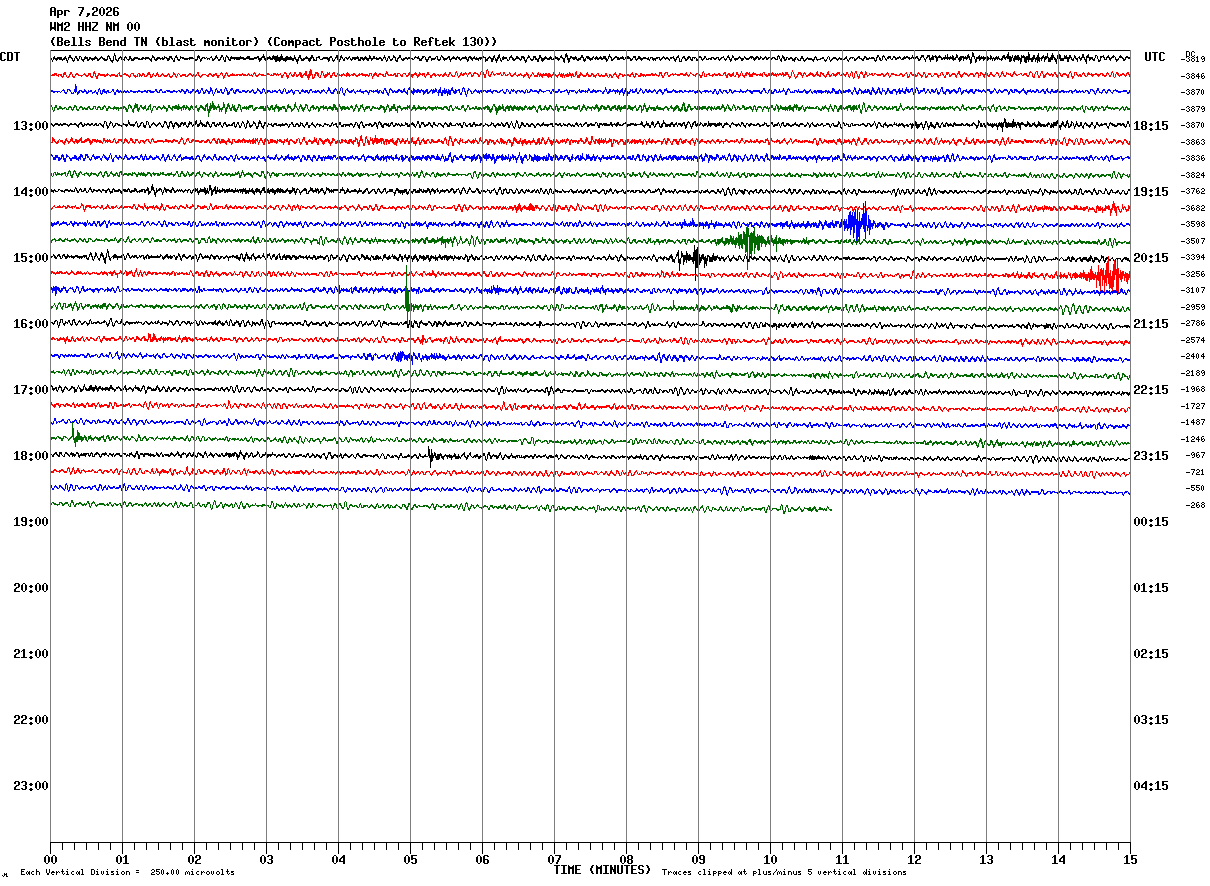Select the 20:00 CDT hour label
The image size is (1210, 886).
click(31, 588)
